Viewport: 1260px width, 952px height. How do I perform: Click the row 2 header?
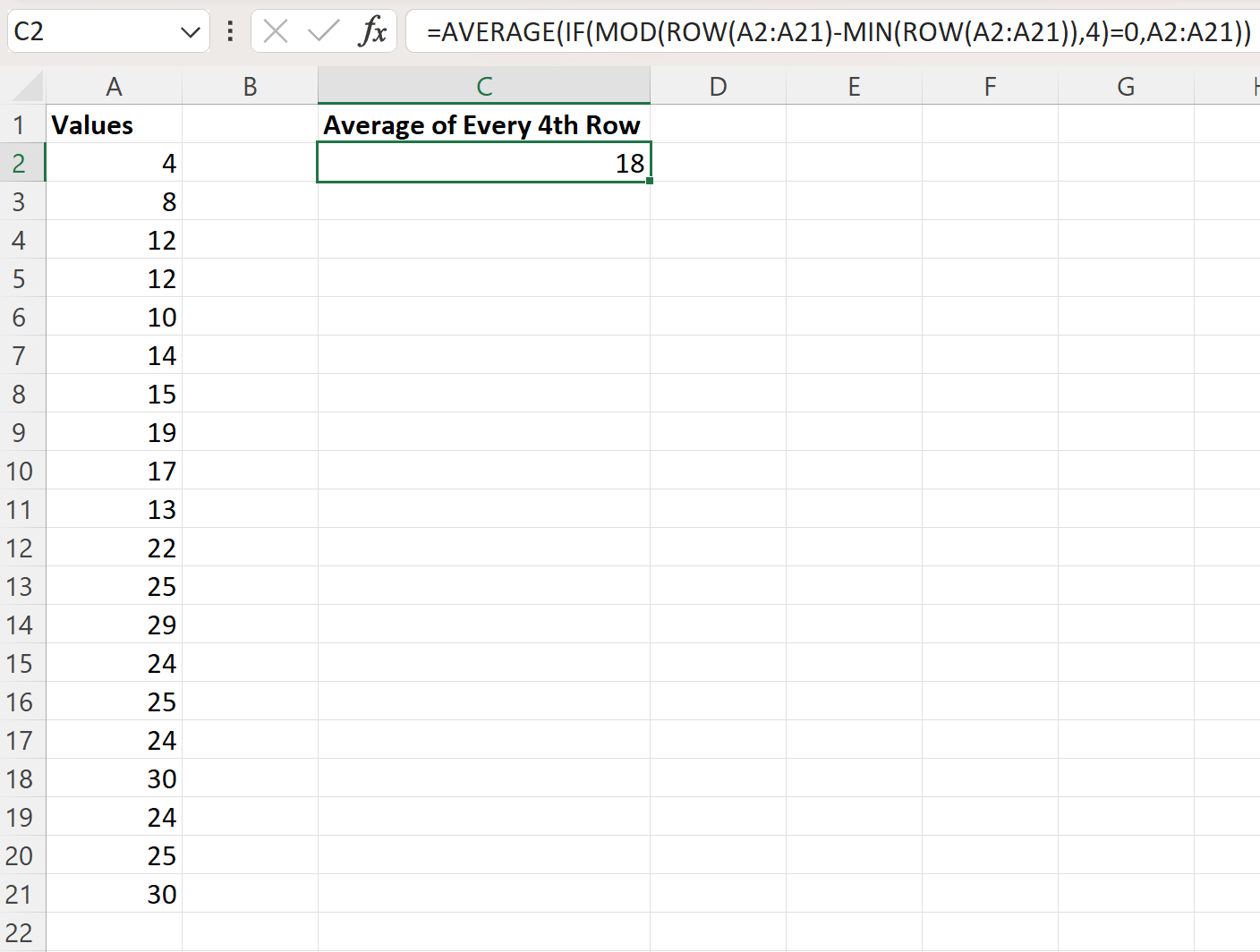tap(21, 163)
